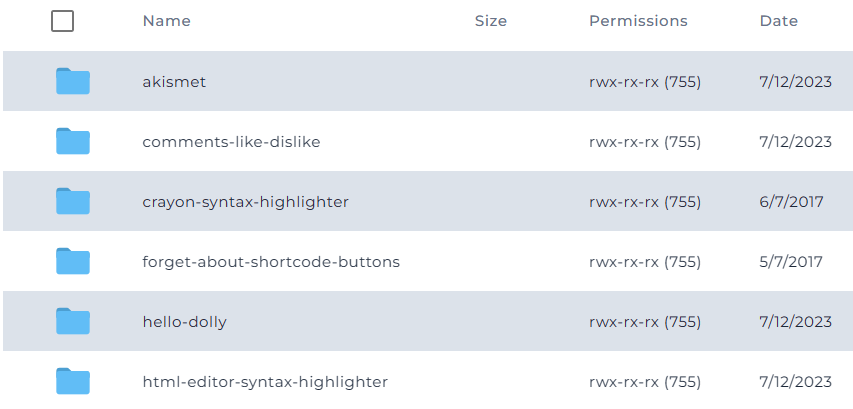Open the comments-like-dislike folder name

(x=231, y=142)
